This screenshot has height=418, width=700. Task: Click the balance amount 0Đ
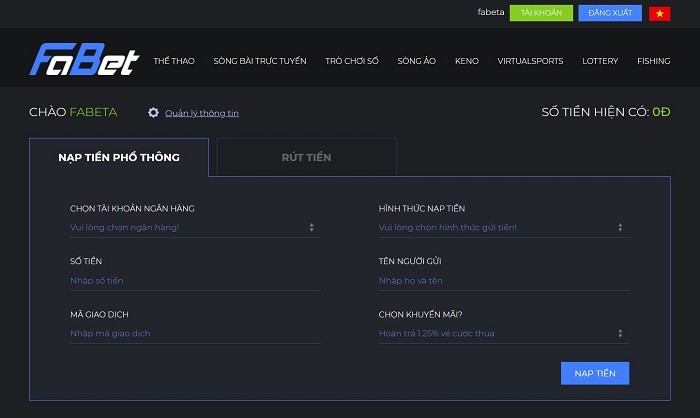(661, 112)
